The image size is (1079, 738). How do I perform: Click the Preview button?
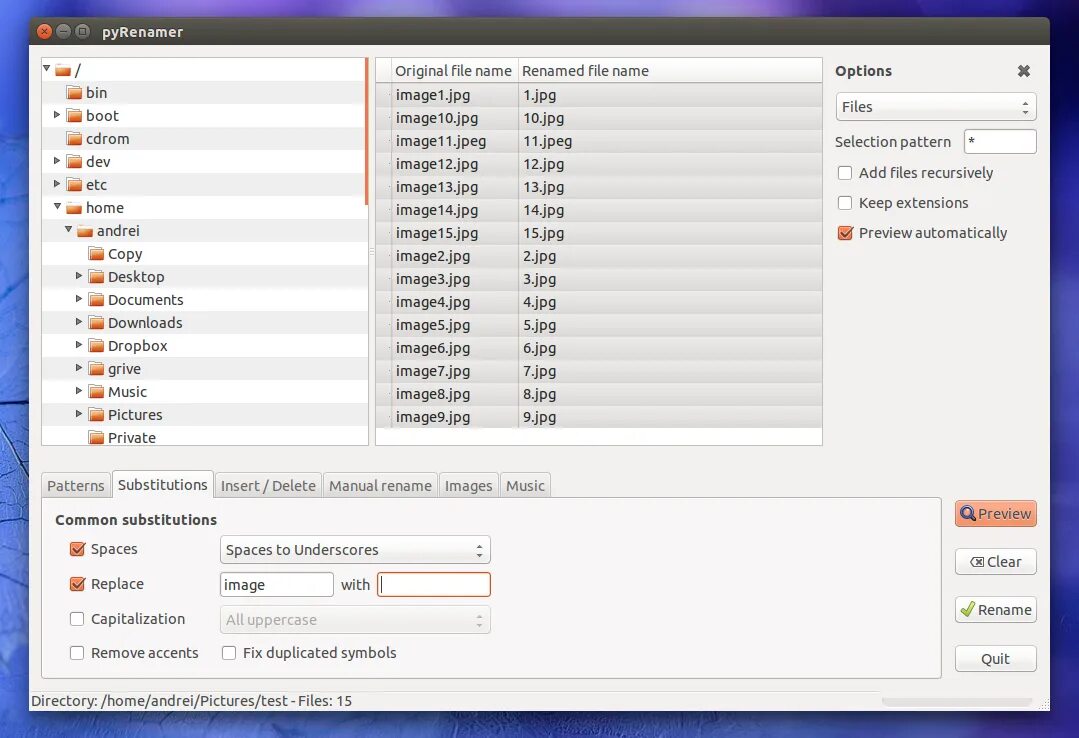pyautogui.click(x=996, y=514)
